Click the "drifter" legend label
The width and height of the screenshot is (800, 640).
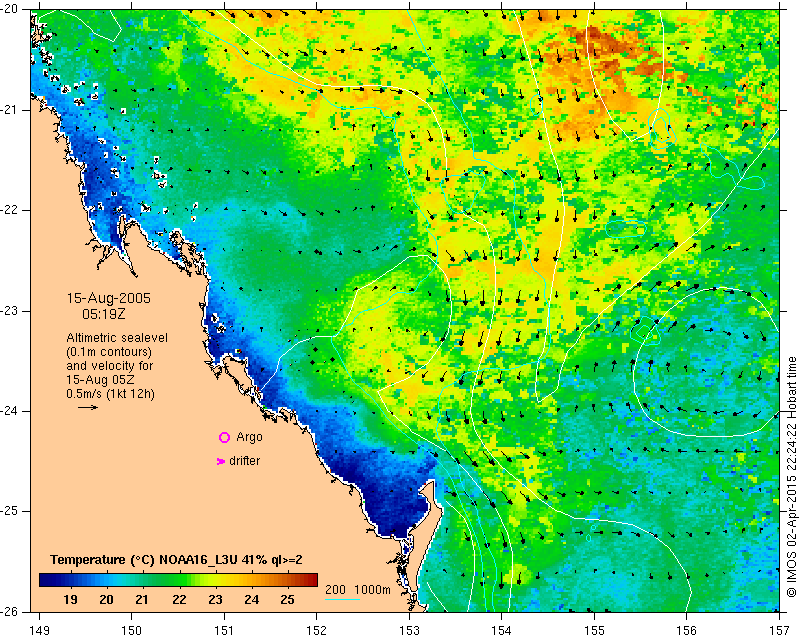pos(244,461)
